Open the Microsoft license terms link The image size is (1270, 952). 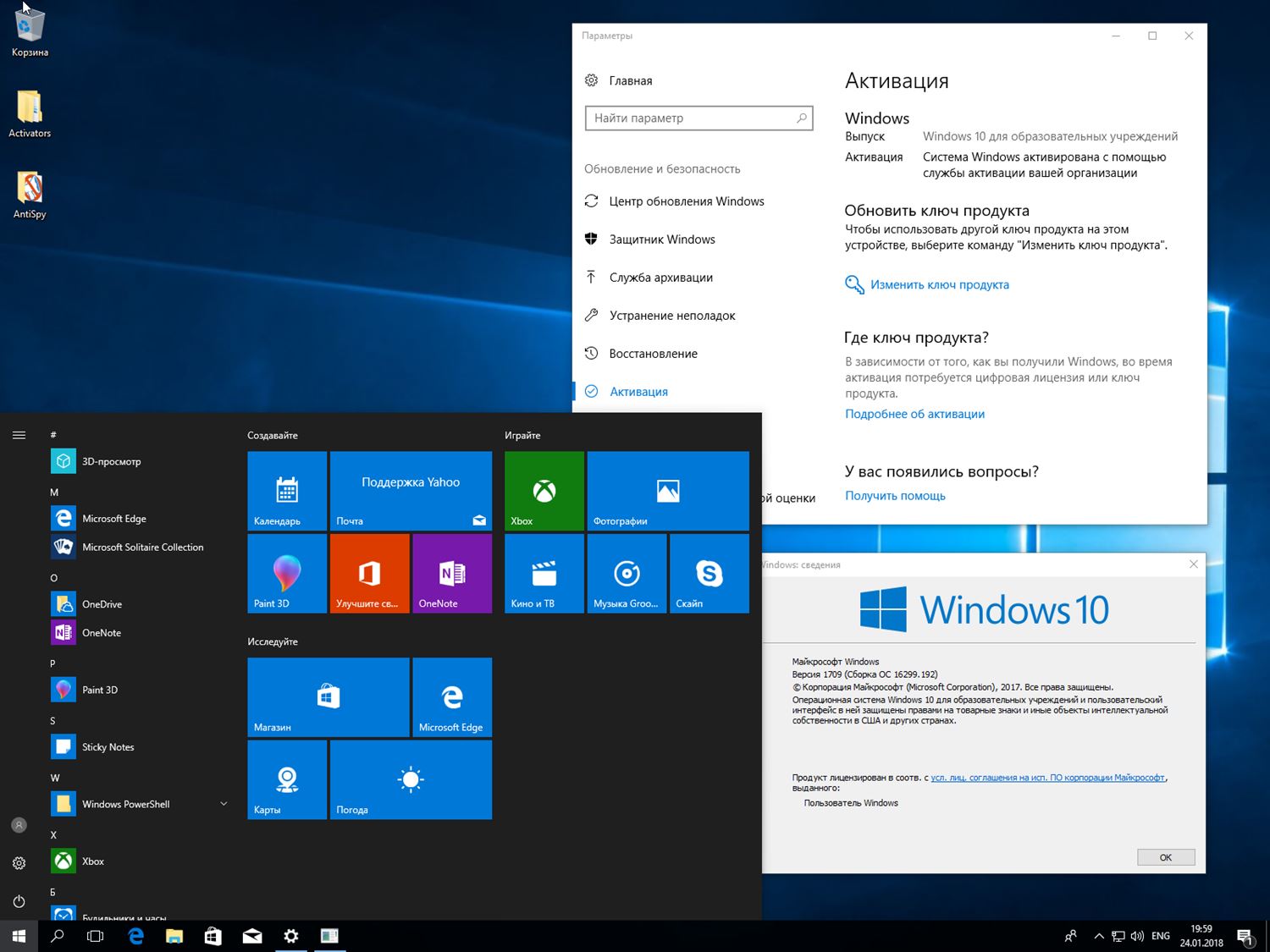(x=1047, y=778)
